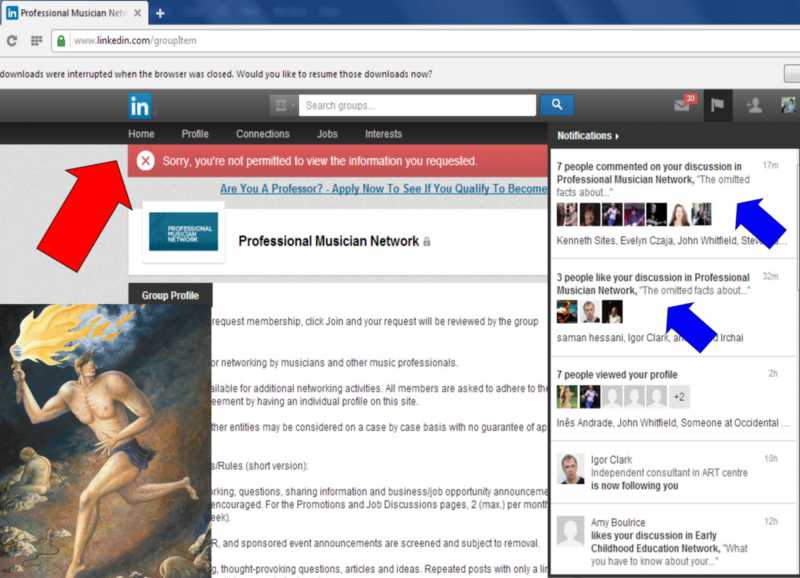Viewport: 800px width, 578px height.
Task: Click the LinkedIn logo in the header
Action: pos(140,107)
